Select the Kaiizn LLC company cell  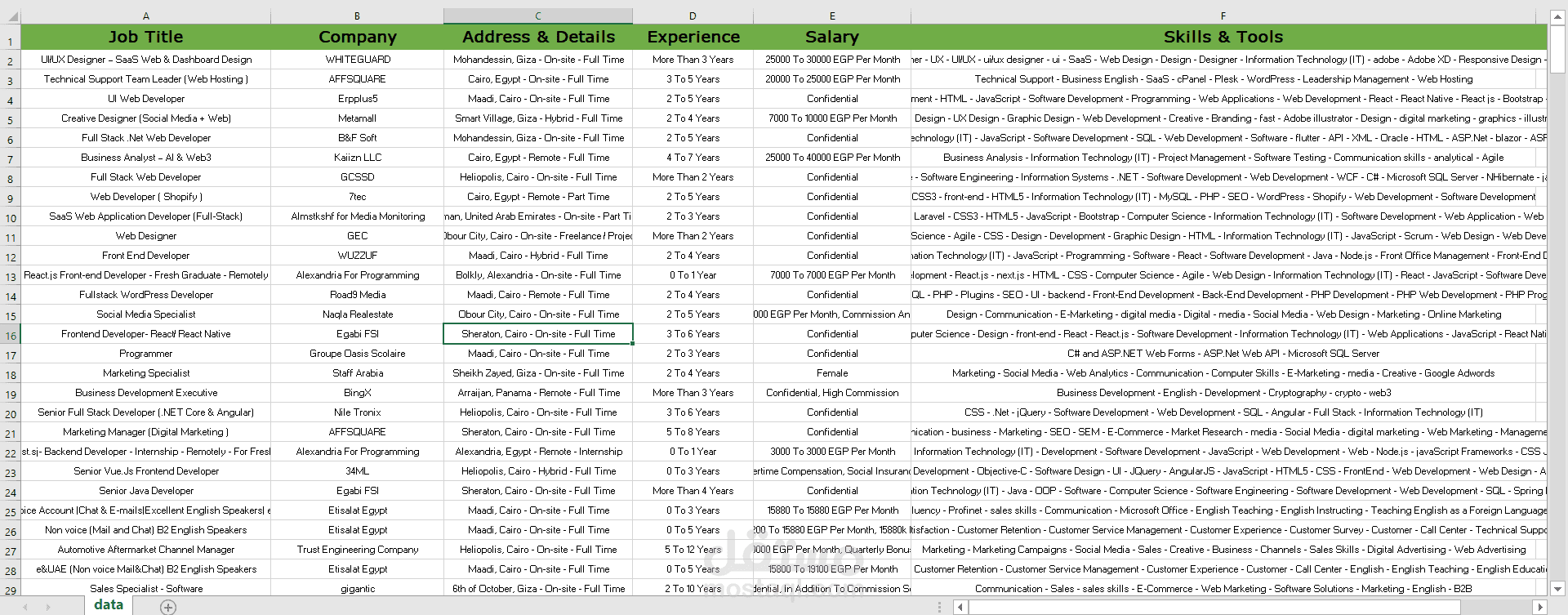(x=358, y=158)
